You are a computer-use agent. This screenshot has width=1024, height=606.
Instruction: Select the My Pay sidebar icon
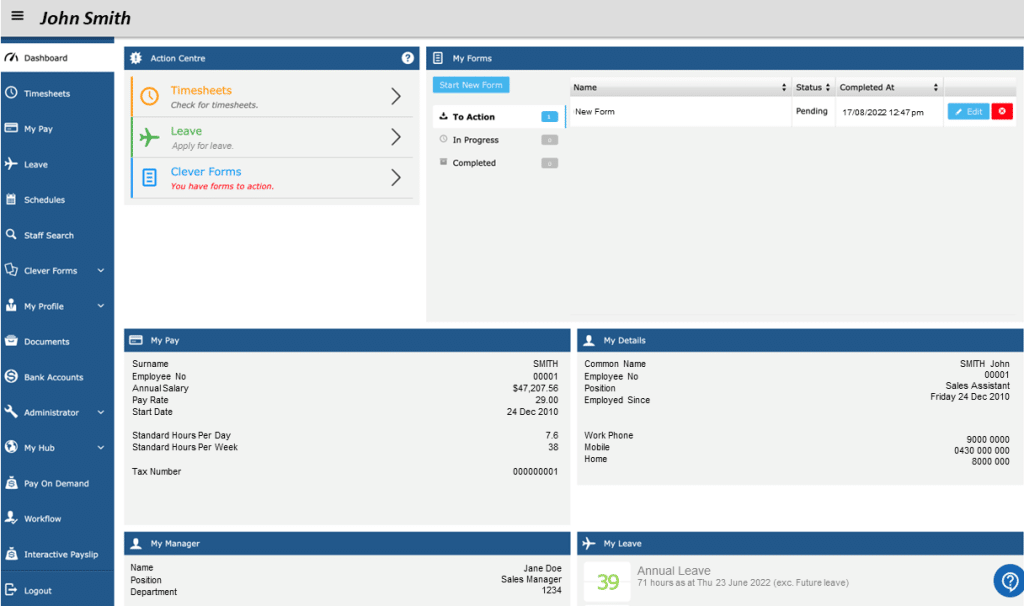[x=42, y=128]
